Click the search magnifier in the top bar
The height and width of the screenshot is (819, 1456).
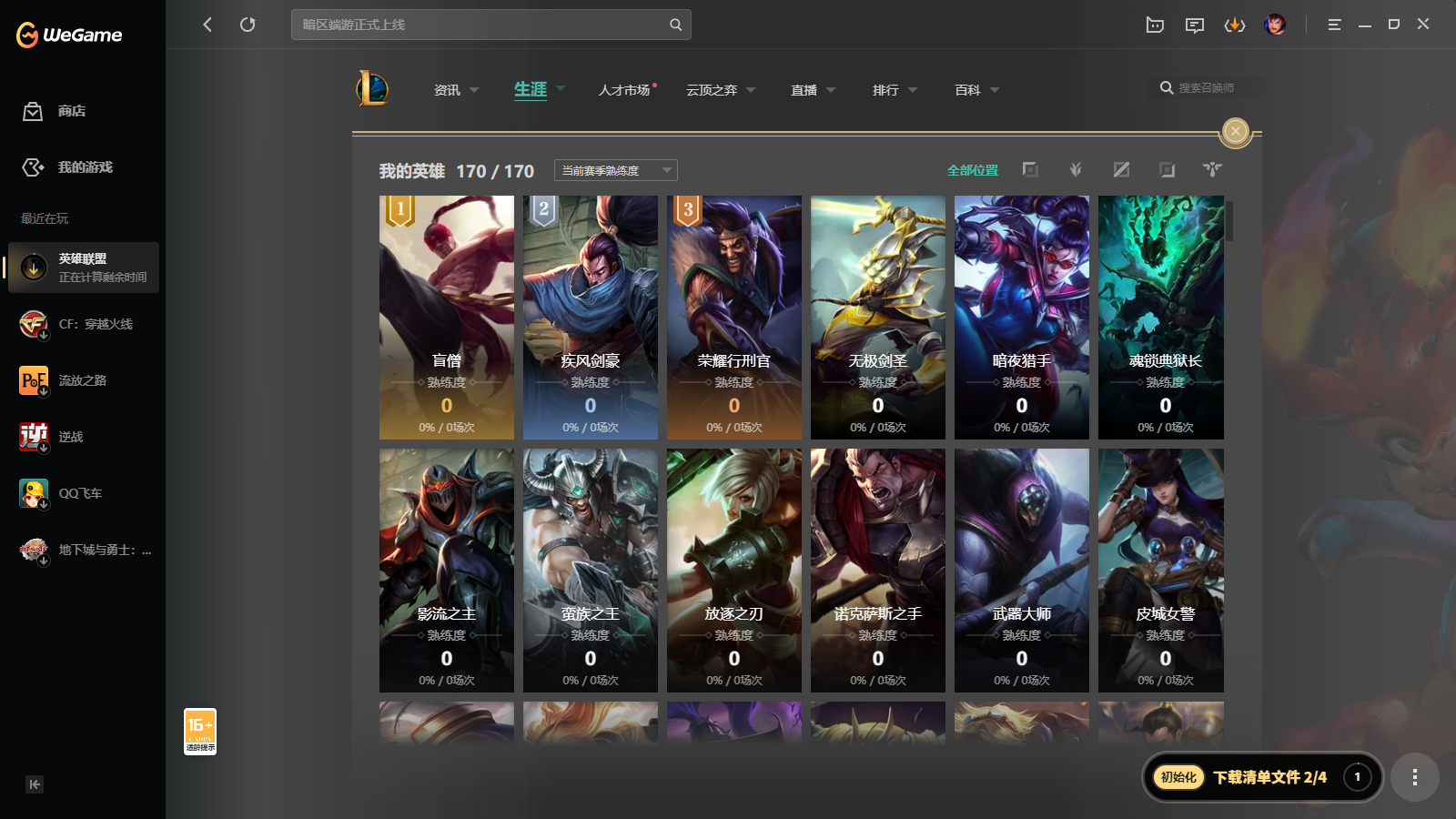[675, 25]
